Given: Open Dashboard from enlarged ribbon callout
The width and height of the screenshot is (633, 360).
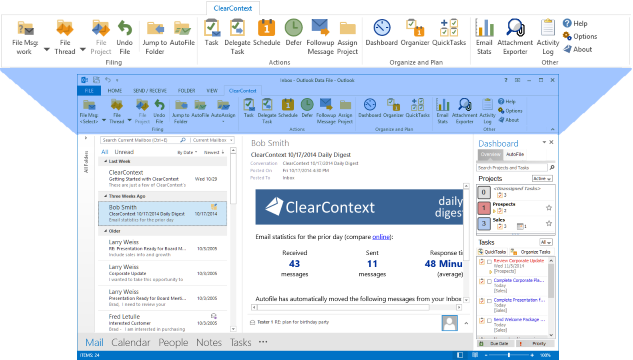Looking at the screenshot, I should [x=381, y=33].
